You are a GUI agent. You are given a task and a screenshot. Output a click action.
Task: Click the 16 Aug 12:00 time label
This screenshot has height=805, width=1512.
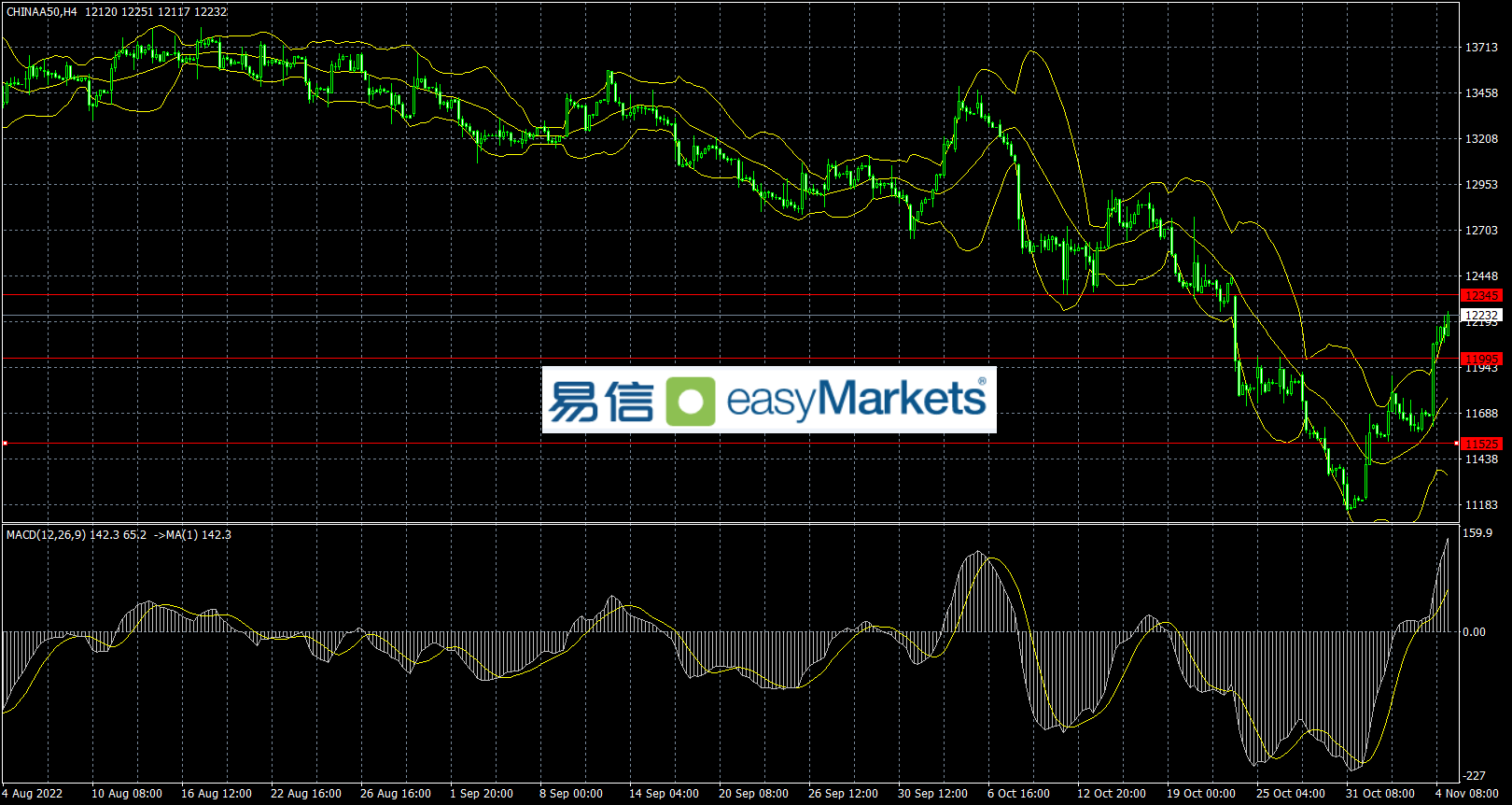click(x=217, y=794)
